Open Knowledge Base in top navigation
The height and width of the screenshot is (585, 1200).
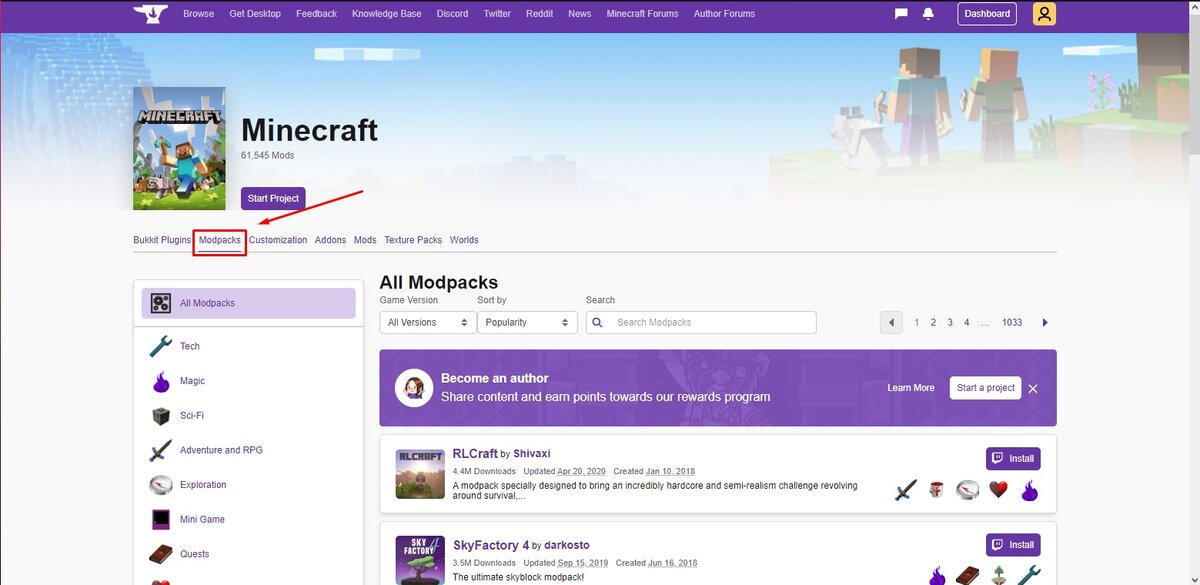click(387, 14)
